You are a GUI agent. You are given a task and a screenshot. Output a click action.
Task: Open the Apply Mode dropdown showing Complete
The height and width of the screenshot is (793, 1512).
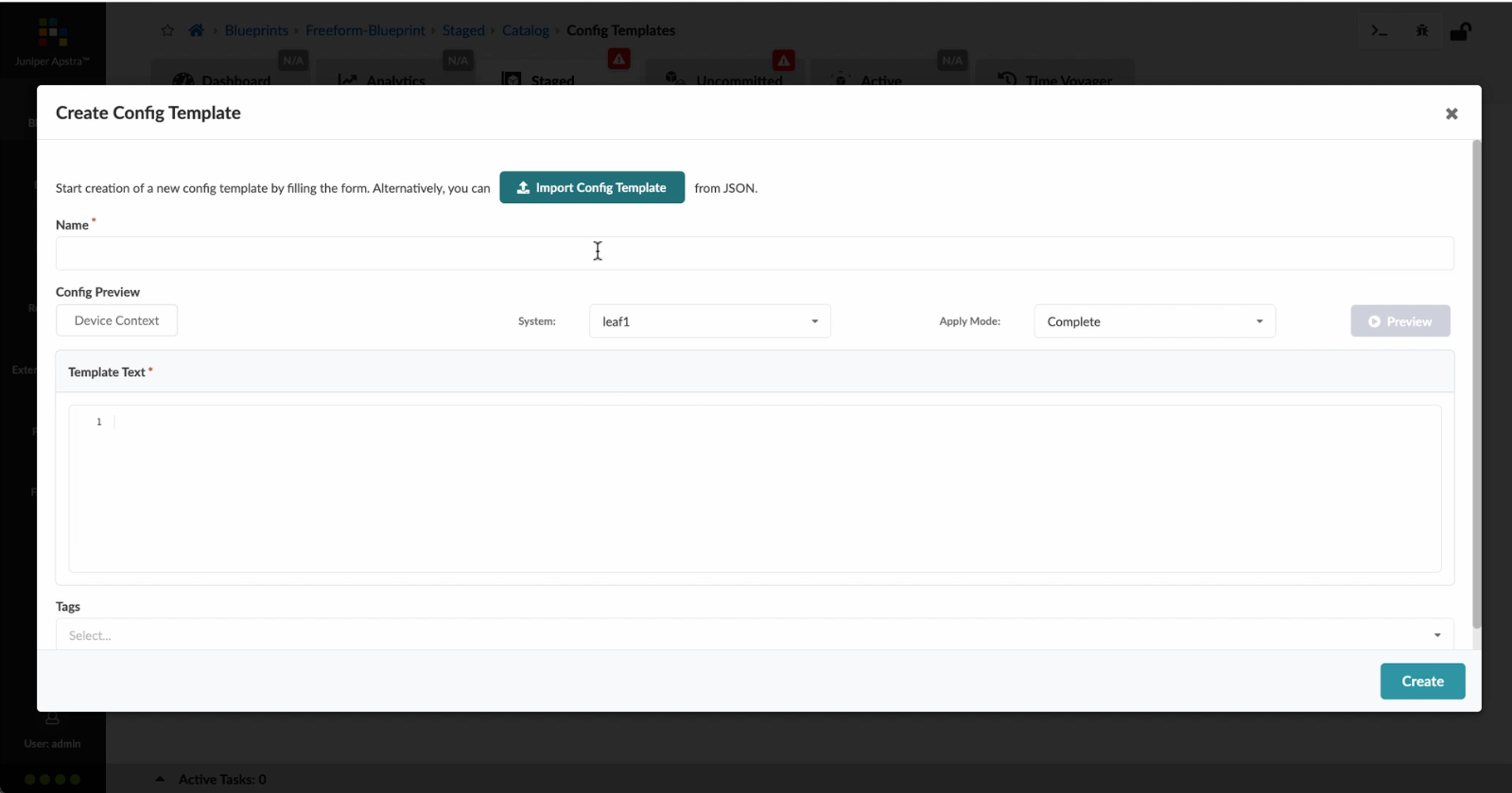click(1155, 321)
